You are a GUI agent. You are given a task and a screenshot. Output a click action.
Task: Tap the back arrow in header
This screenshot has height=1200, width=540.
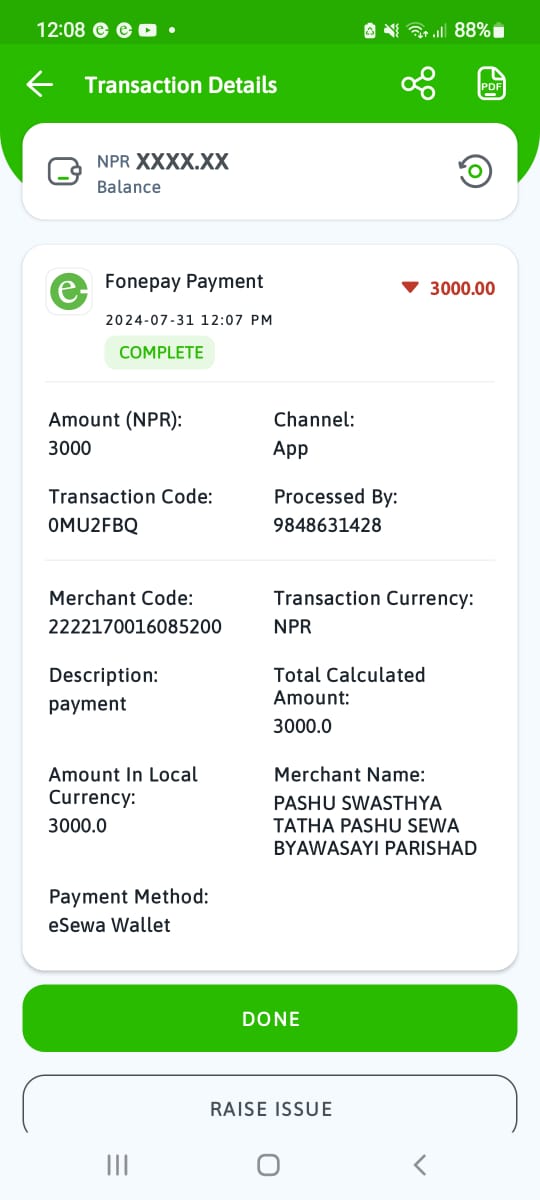(40, 85)
